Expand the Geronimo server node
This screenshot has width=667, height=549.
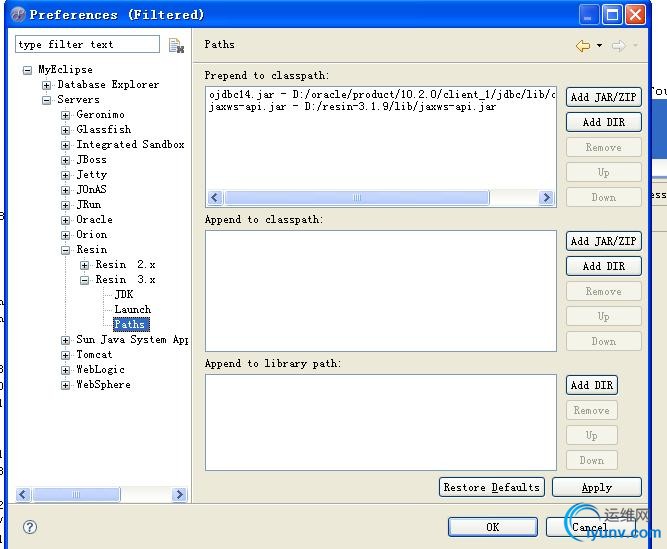coord(66,115)
